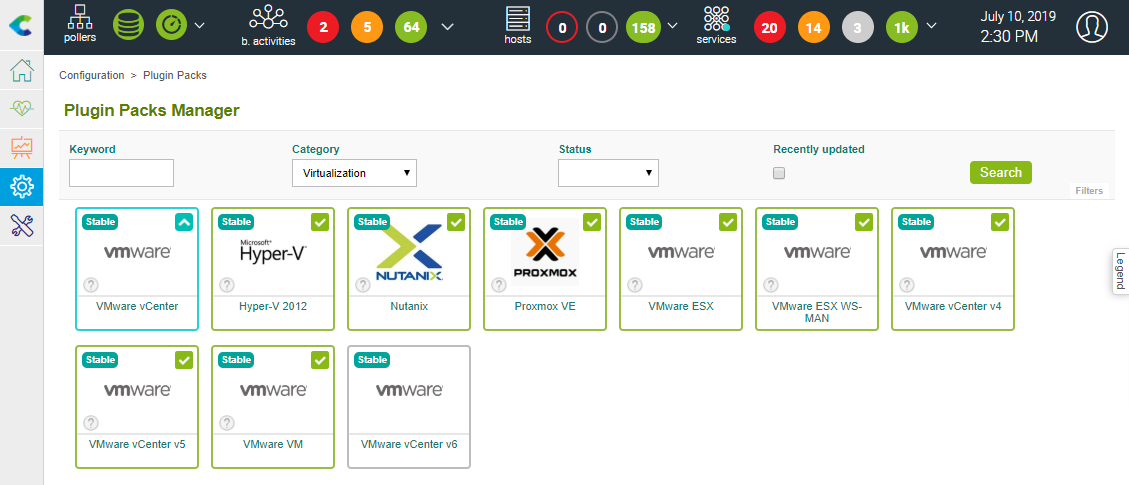Click help icon on Hyper-V 2012 card
This screenshot has height=485, width=1129.
227,284
